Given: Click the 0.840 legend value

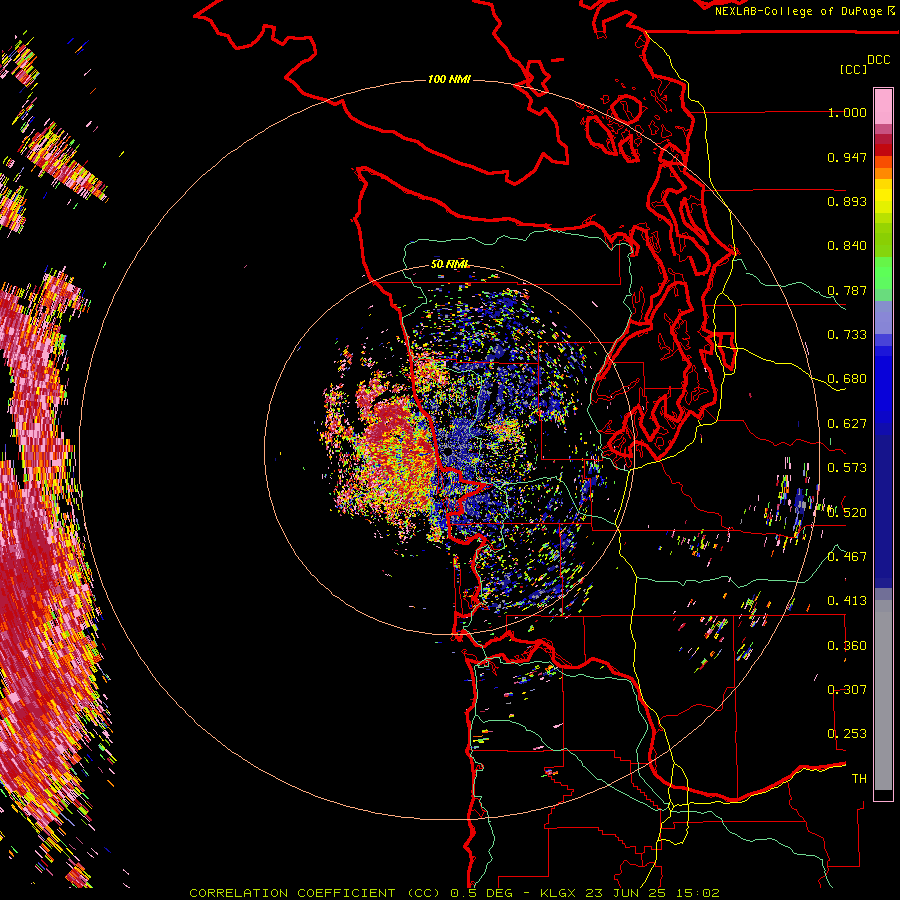Looking at the screenshot, I should tap(847, 246).
